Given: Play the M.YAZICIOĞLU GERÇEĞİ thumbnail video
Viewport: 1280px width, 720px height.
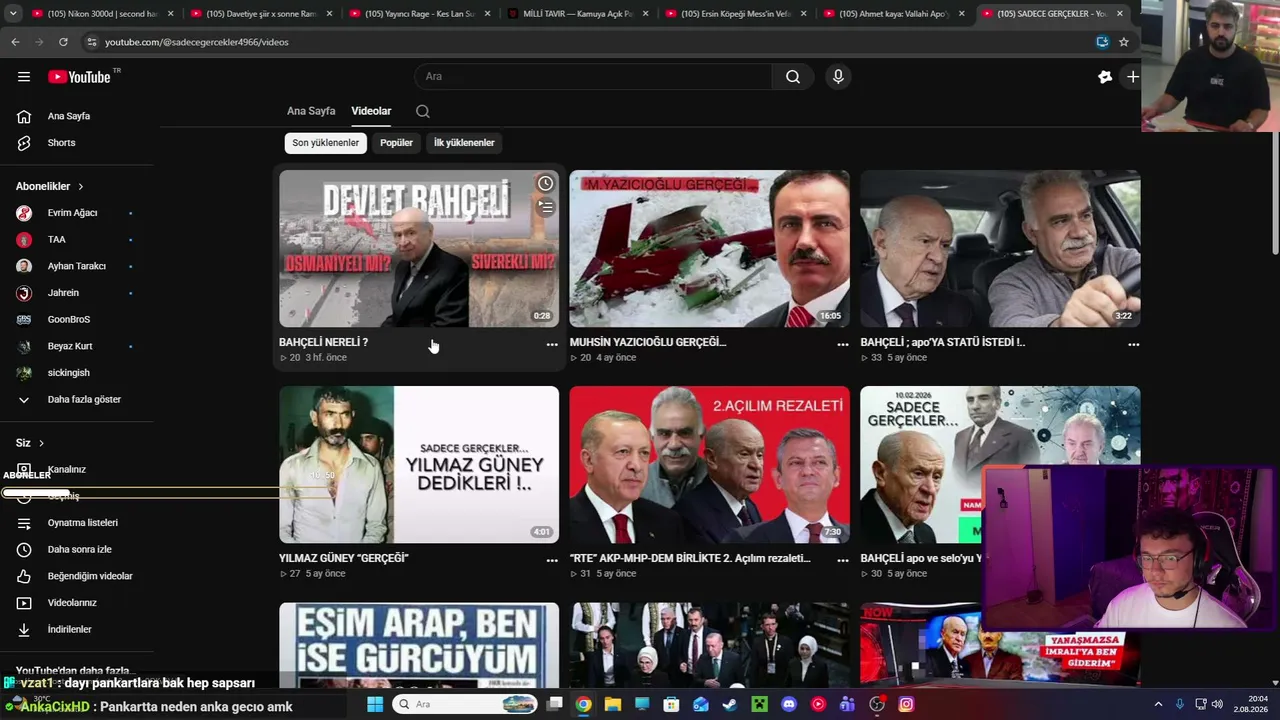Looking at the screenshot, I should click(x=710, y=249).
